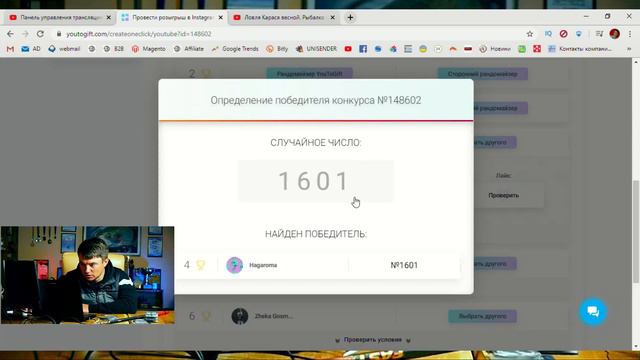Switch to the Ловля Карася весной tab
640x360 pixels.
point(284,18)
